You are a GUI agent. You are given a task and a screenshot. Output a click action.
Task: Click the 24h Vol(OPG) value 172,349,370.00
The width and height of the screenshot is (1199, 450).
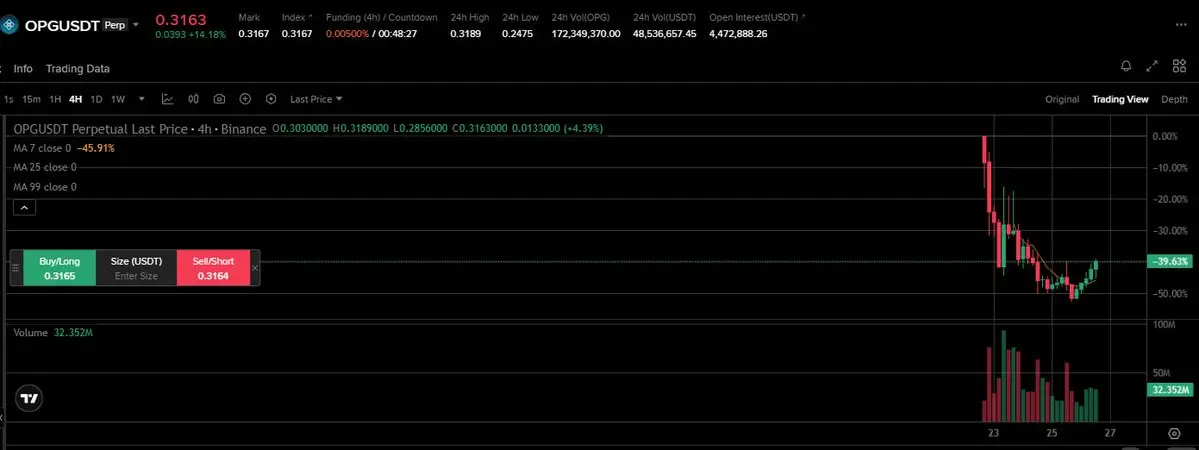click(x=587, y=34)
